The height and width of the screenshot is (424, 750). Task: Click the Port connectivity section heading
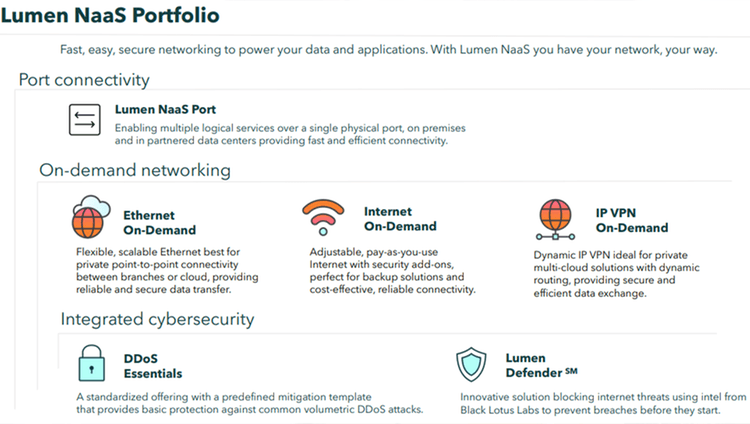[84, 79]
